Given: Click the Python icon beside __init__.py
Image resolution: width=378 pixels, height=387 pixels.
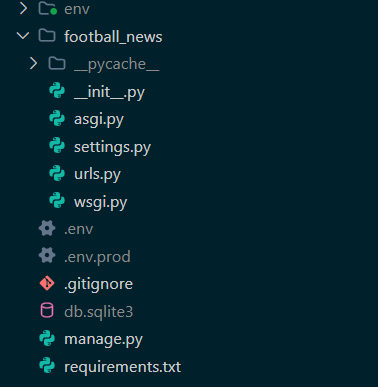Looking at the screenshot, I should coord(57,91).
